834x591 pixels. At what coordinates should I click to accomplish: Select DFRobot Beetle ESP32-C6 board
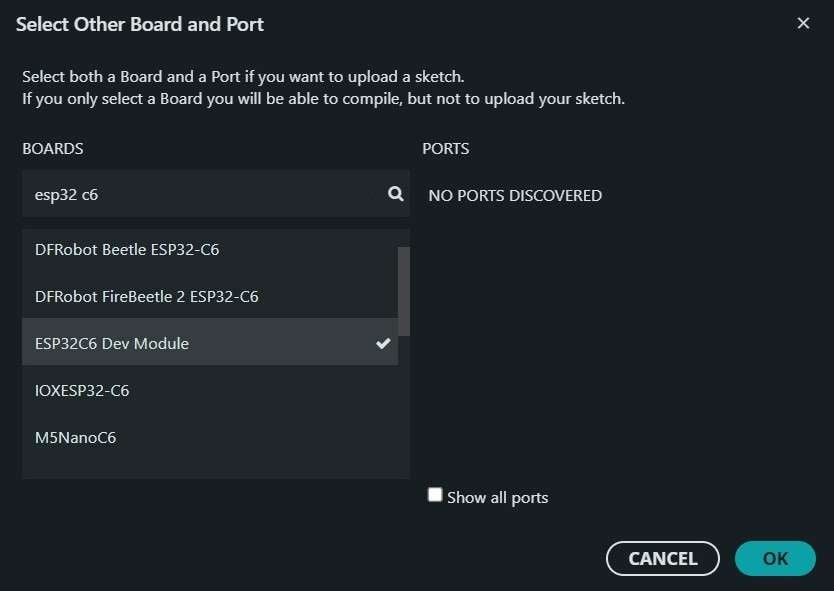tap(127, 249)
